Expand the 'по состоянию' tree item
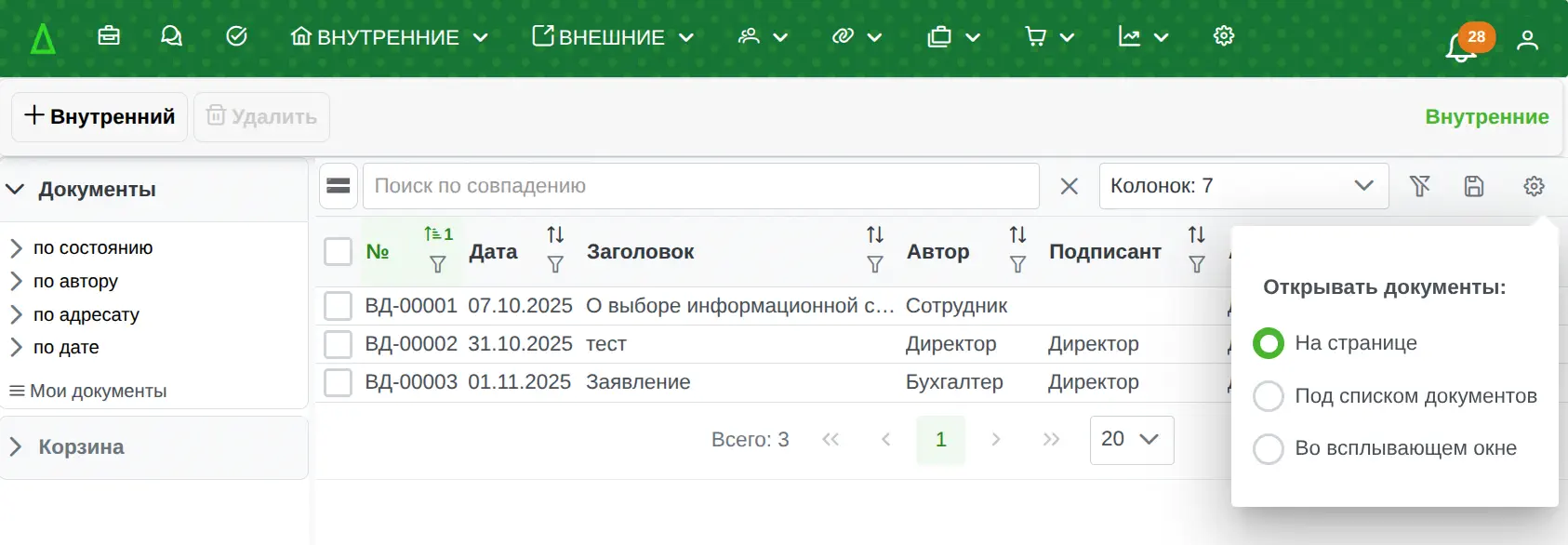 click(16, 248)
